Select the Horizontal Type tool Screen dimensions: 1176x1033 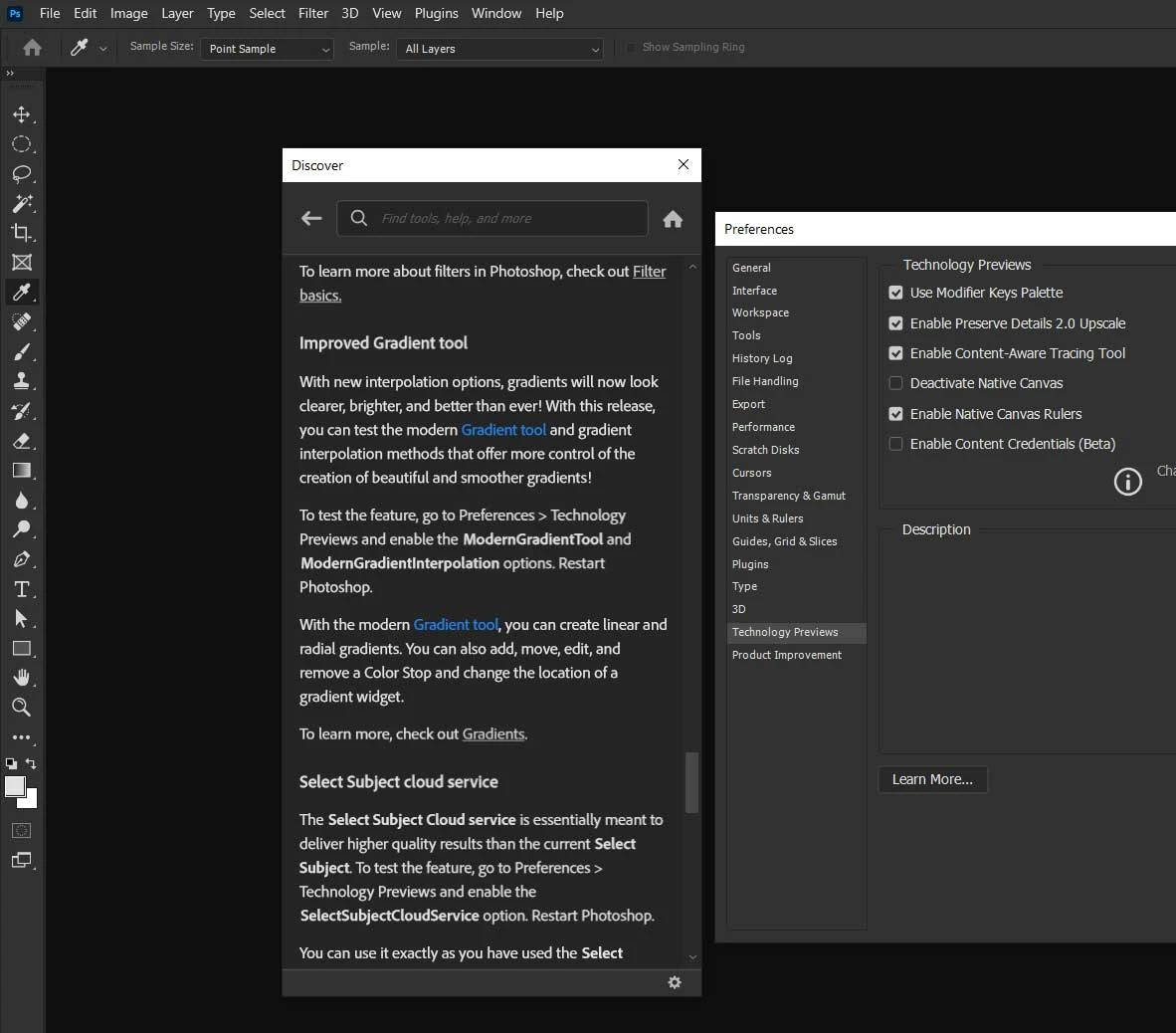point(22,589)
